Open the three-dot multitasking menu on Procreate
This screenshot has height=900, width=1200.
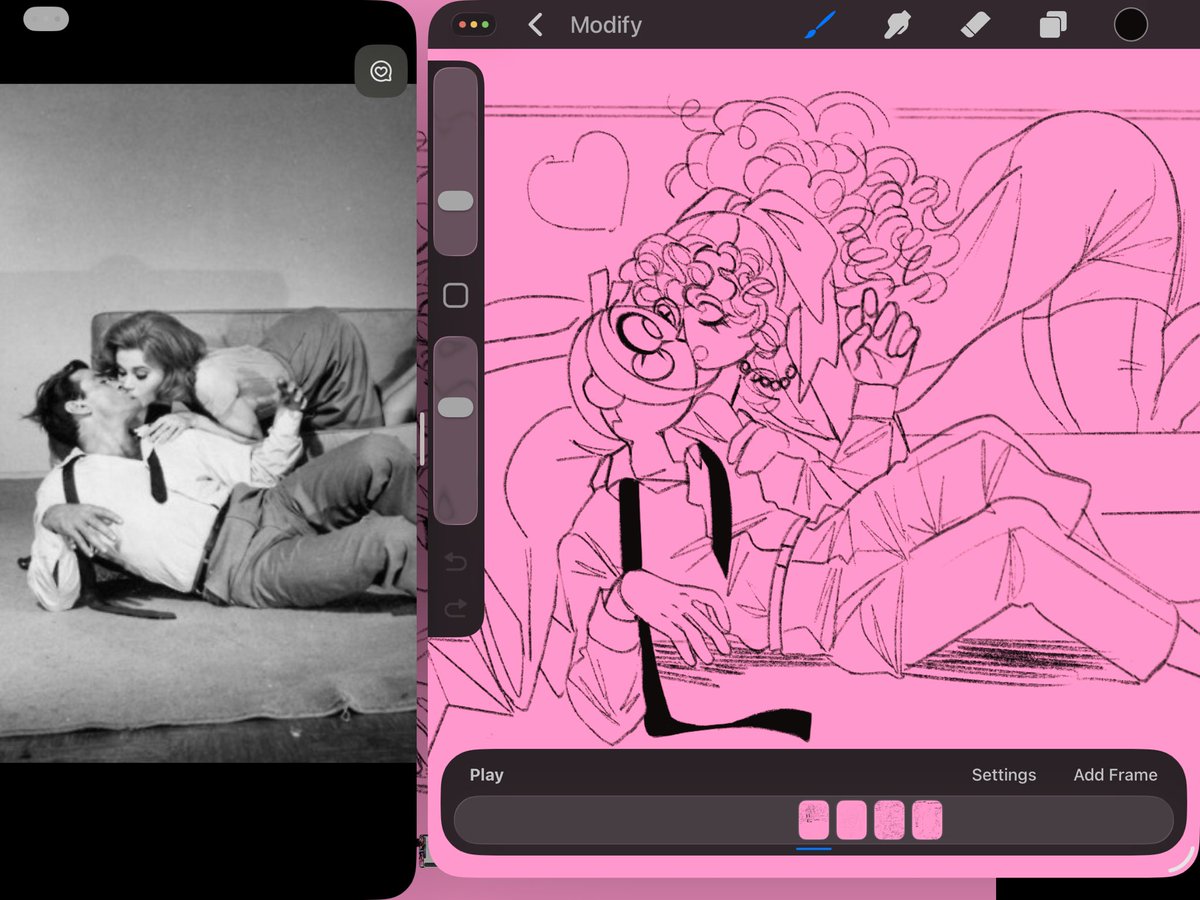coord(473,23)
